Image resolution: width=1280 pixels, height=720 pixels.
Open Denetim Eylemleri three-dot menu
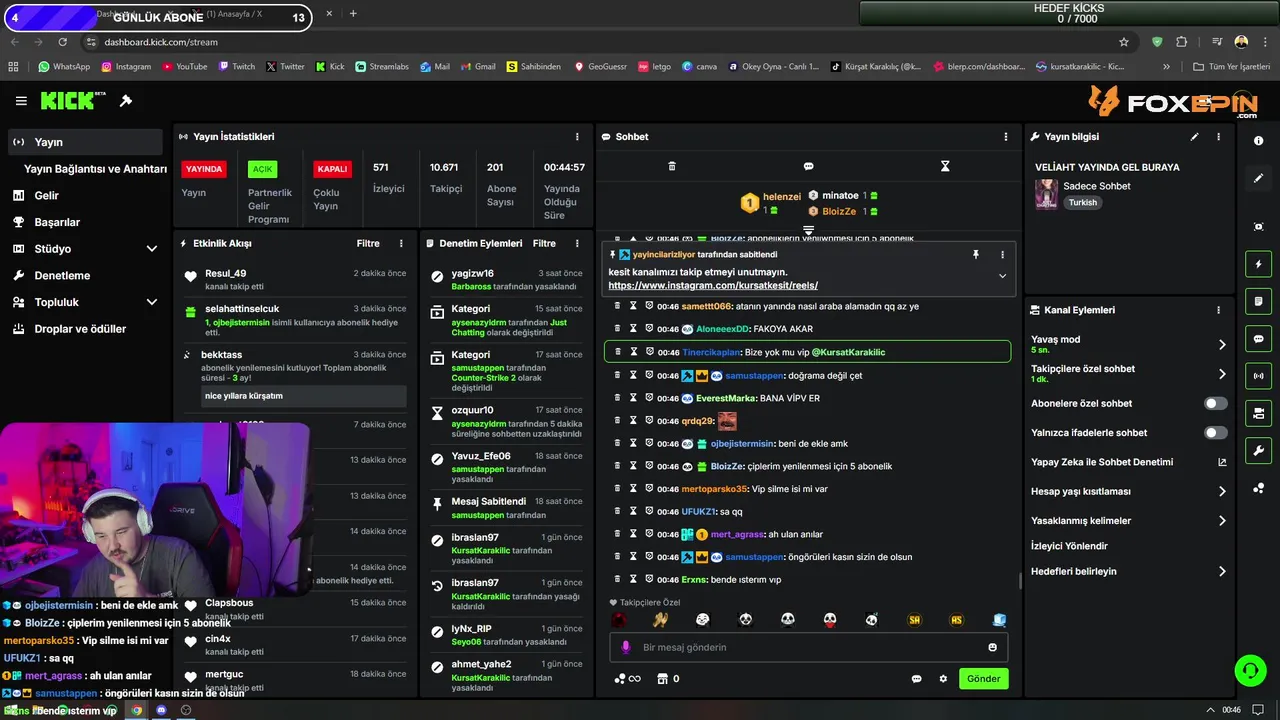(x=577, y=243)
